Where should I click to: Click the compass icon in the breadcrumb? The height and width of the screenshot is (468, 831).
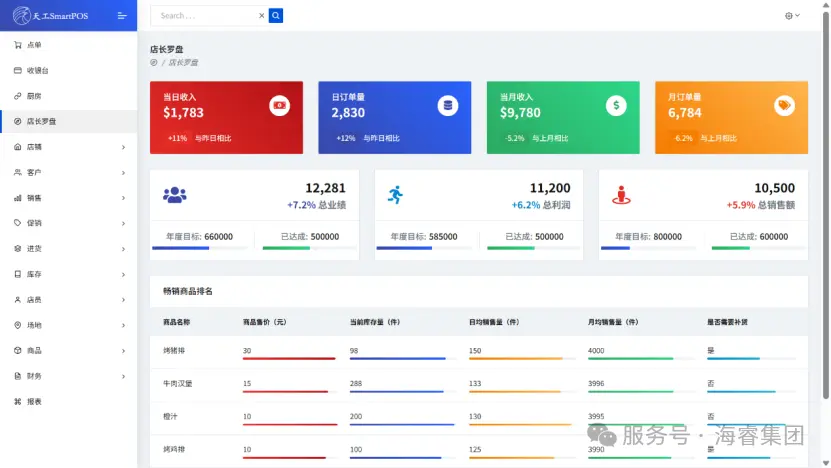click(x=154, y=62)
